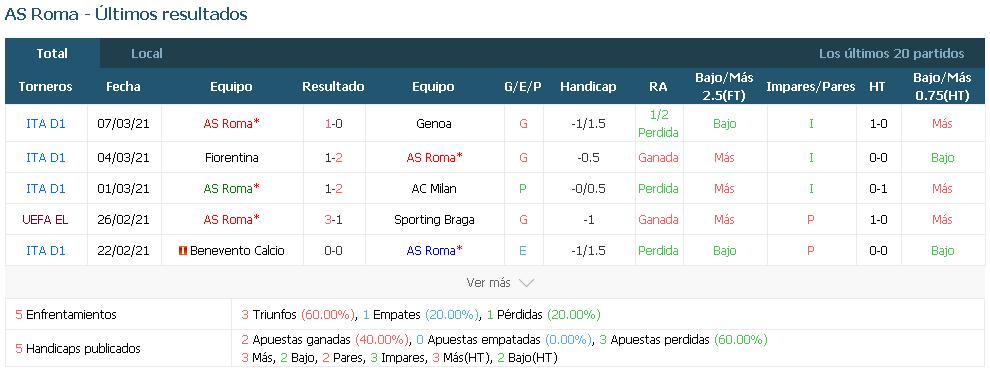
Task: Open the AC Milan team link
Action: pos(434,188)
